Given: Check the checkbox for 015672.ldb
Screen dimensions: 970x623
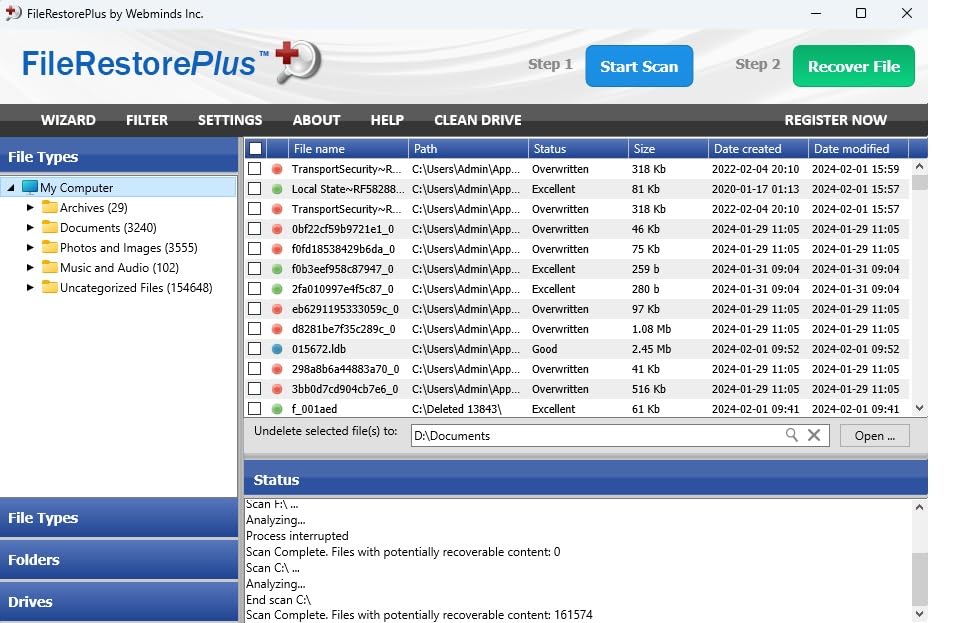Looking at the screenshot, I should tap(255, 349).
